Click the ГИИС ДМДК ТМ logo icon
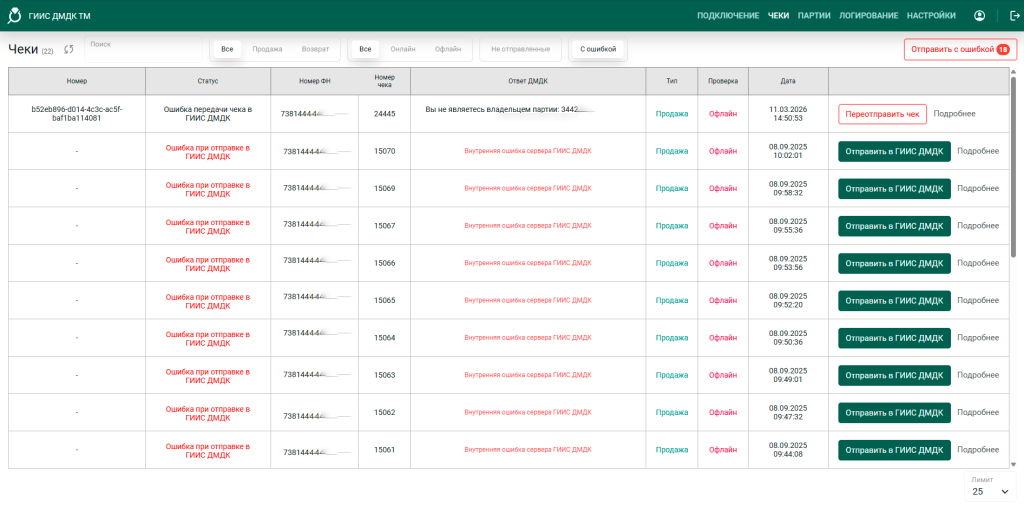Image resolution: width=1024 pixels, height=507 pixels. 14,16
